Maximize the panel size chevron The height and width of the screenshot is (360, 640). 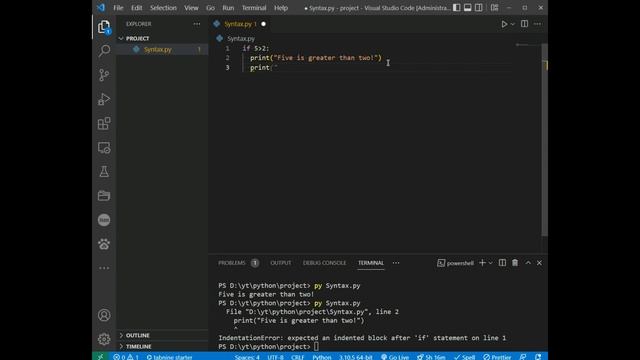[528, 263]
